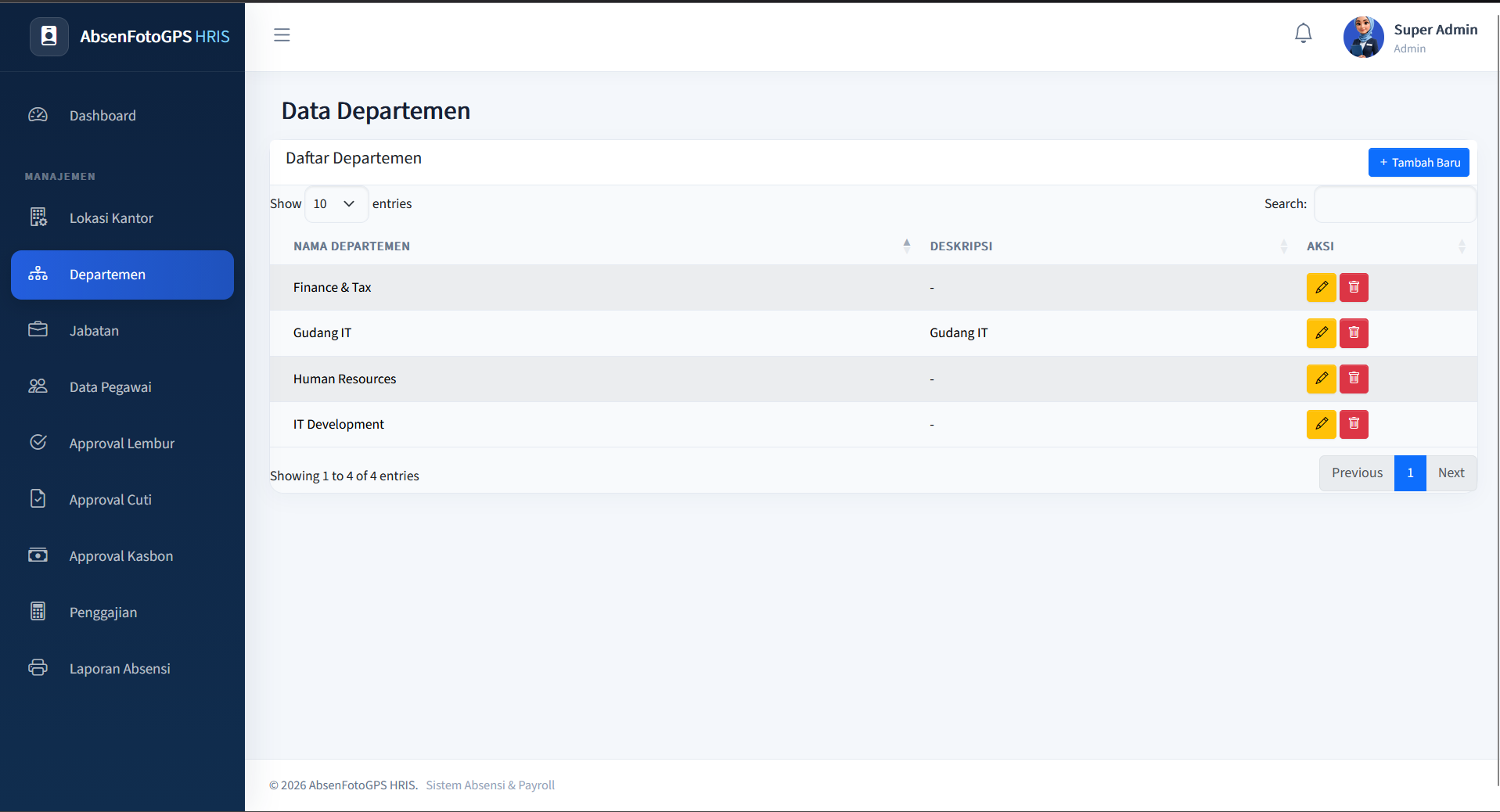Click the Human Resources name cell
Viewport: 1500px width, 812px height.
(x=594, y=379)
